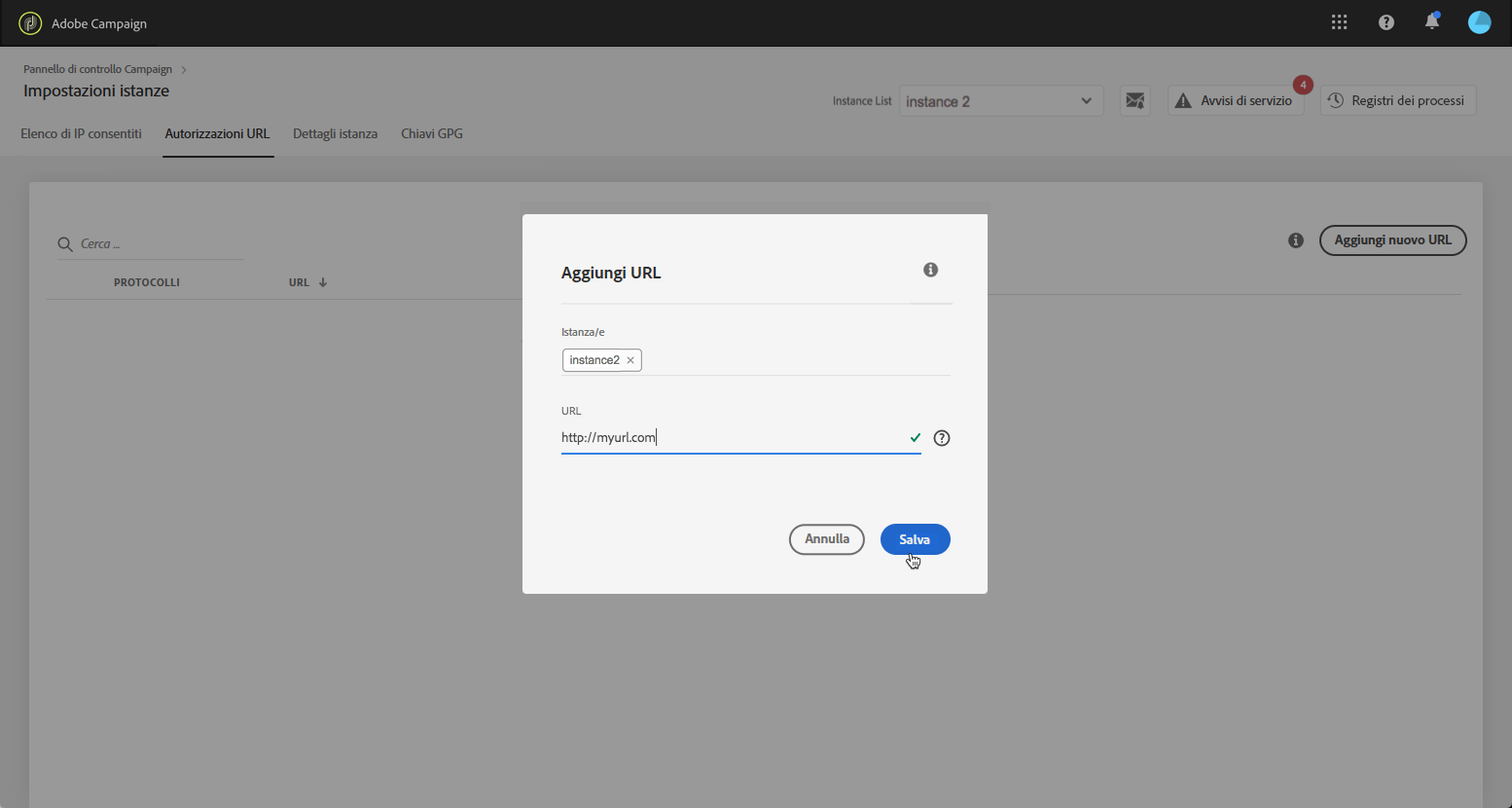Click the info icon in Aggiungi URL dialog

pyautogui.click(x=931, y=270)
